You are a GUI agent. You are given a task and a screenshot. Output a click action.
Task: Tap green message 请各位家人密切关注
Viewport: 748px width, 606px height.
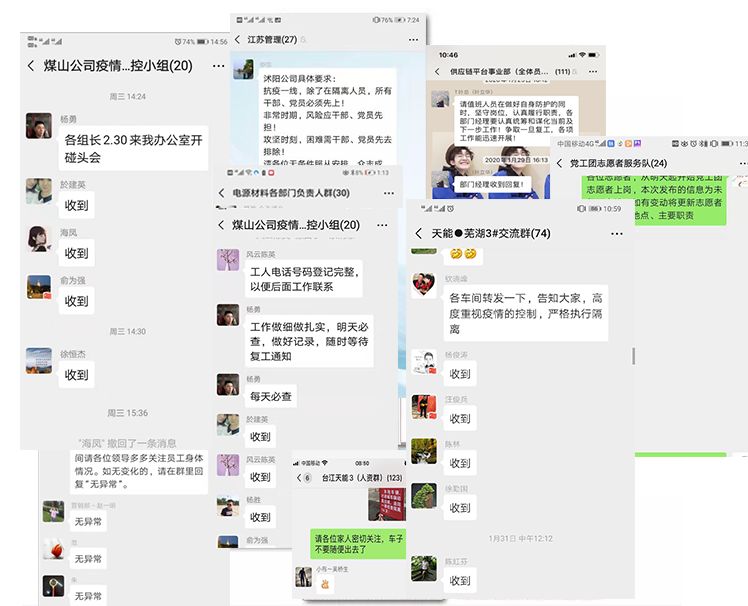pos(360,544)
